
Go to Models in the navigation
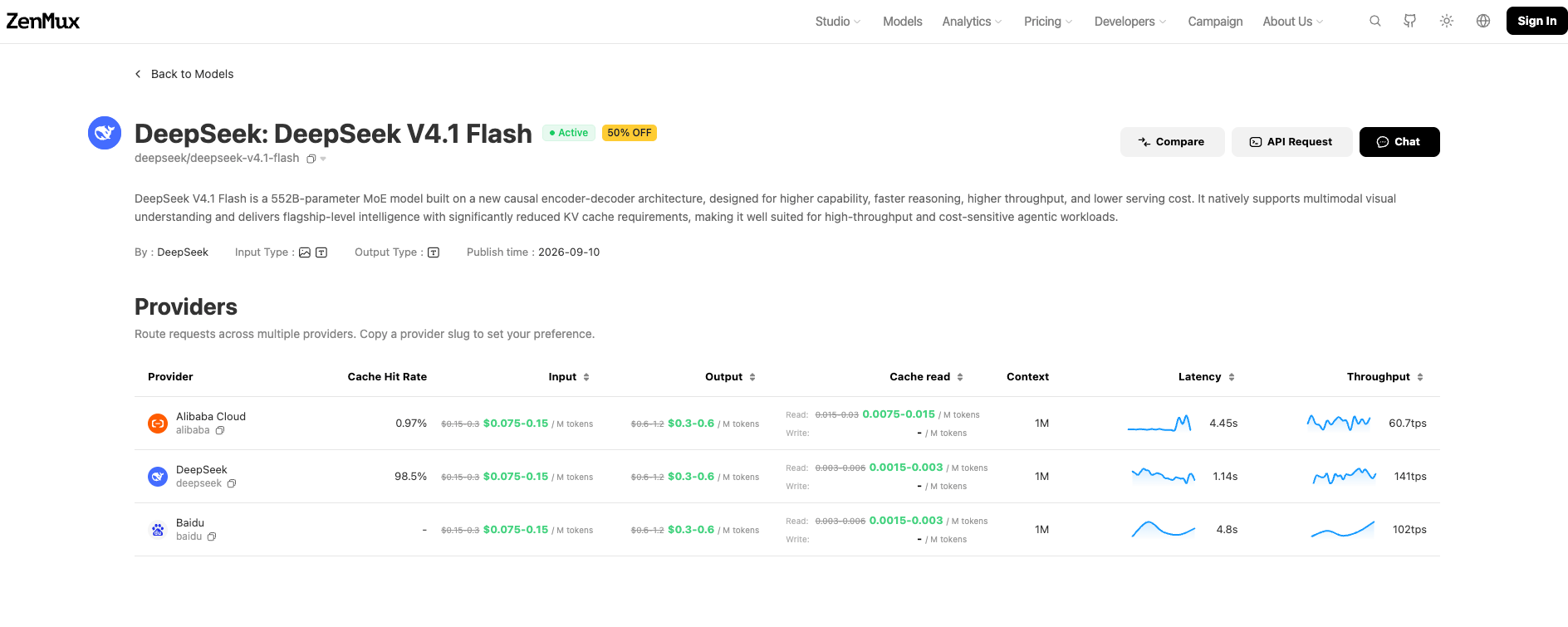click(x=902, y=22)
